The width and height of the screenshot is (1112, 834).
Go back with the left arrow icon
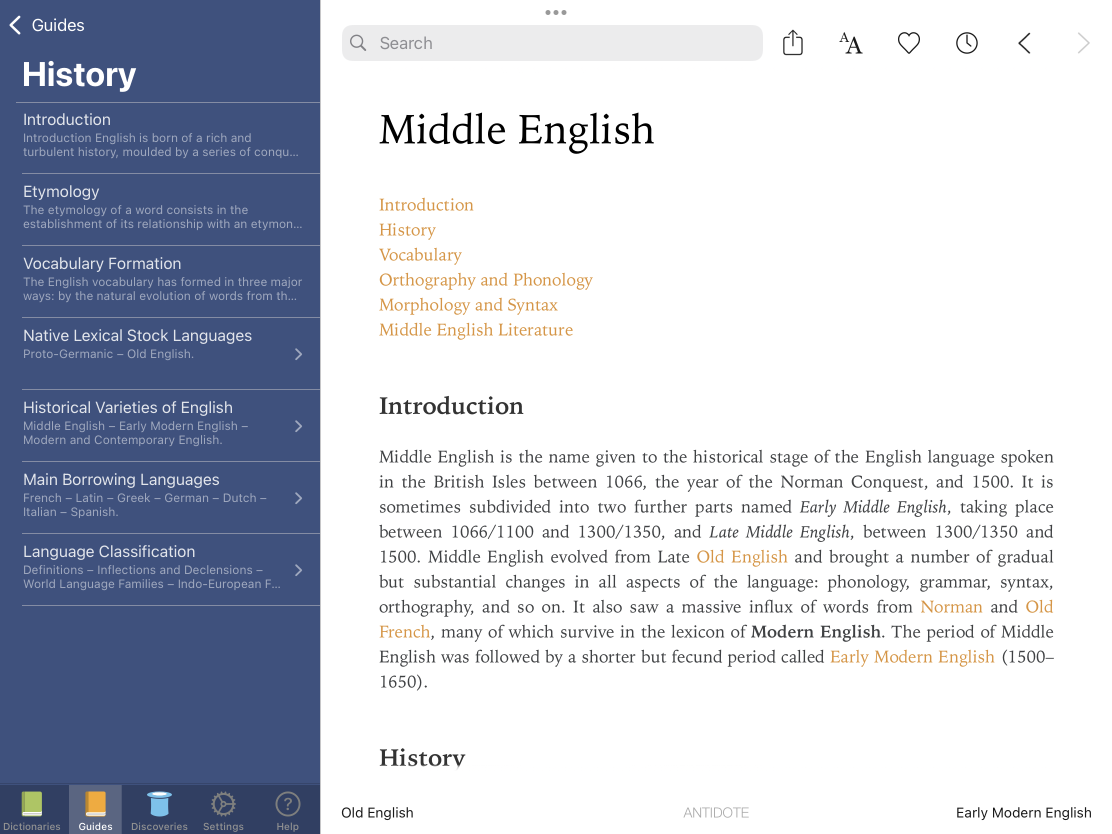(1024, 43)
